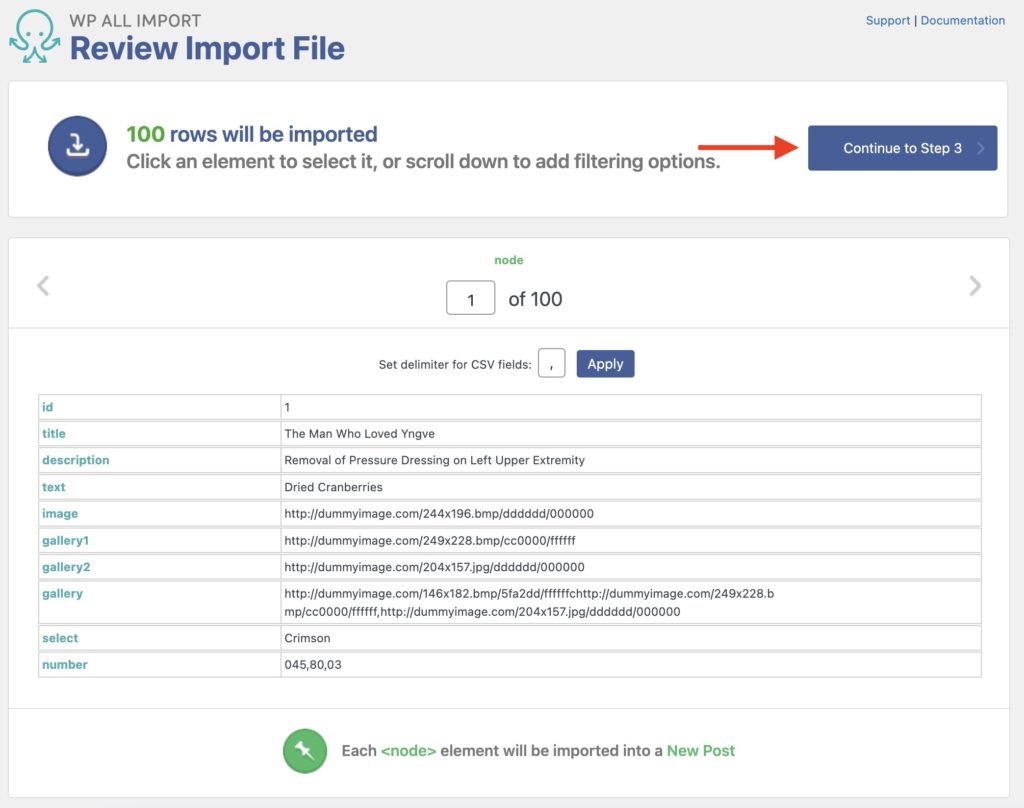Screen dimensions: 1024x808
Task: Select the number element row
Action: [x=64, y=664]
